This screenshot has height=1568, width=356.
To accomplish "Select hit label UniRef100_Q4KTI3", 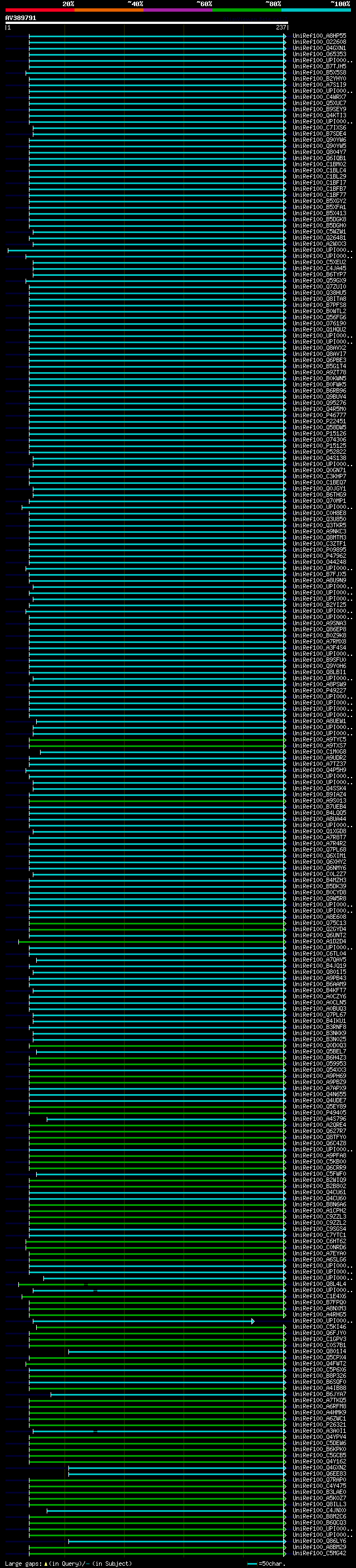I will tap(319, 116).
